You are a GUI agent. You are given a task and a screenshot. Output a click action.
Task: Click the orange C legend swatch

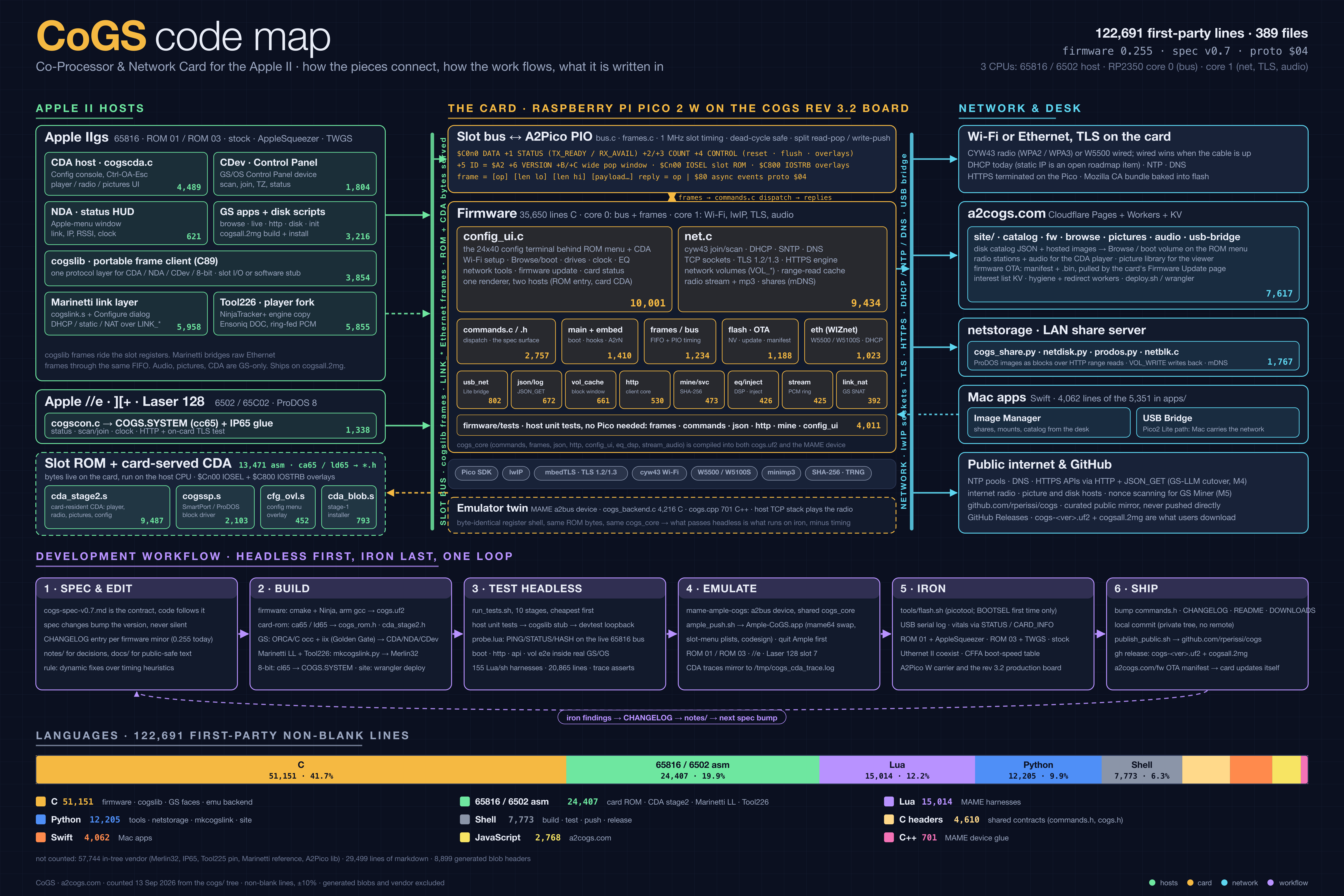41,802
